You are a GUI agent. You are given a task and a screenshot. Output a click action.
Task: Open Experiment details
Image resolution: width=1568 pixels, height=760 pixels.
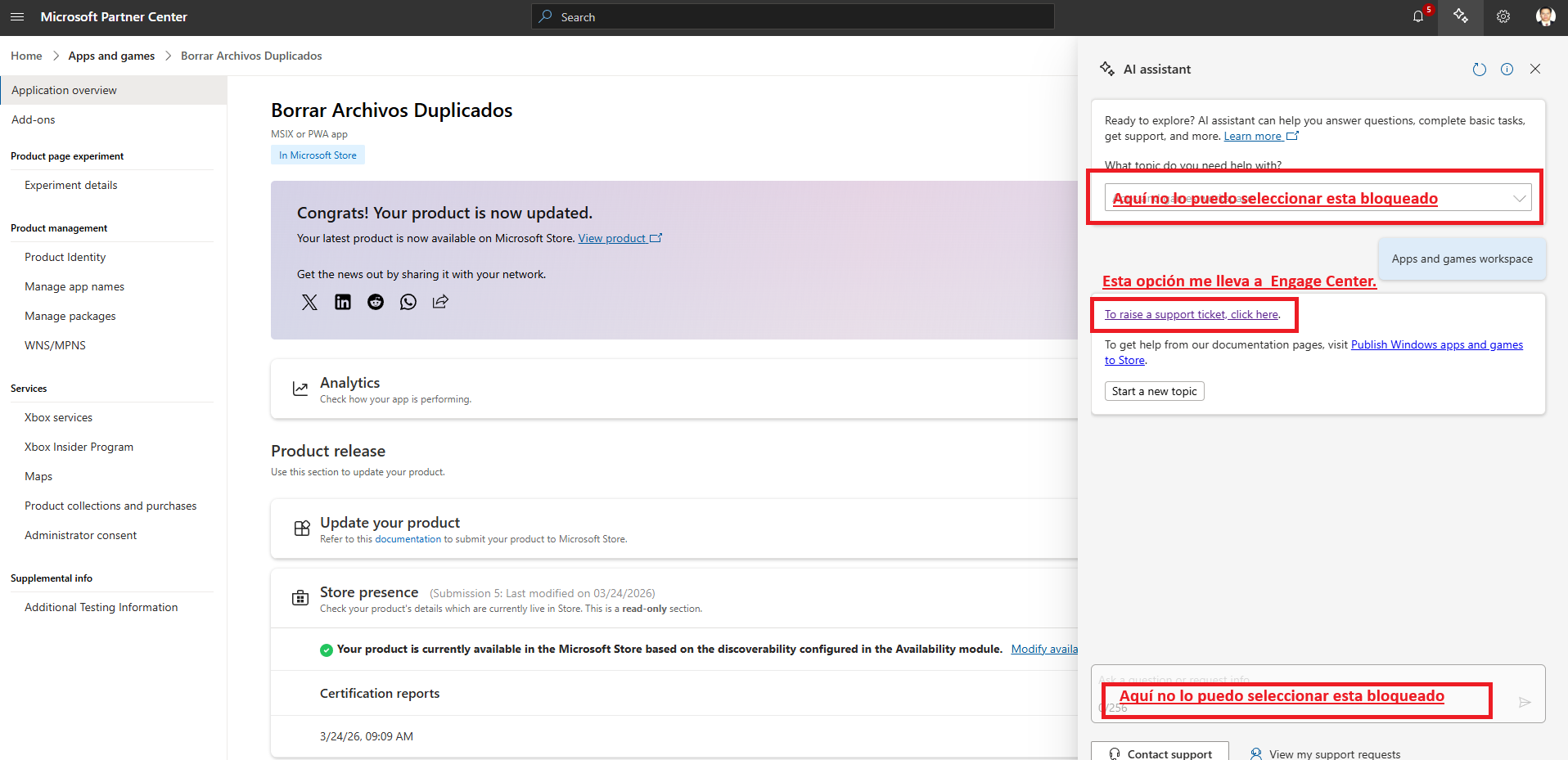pos(71,185)
